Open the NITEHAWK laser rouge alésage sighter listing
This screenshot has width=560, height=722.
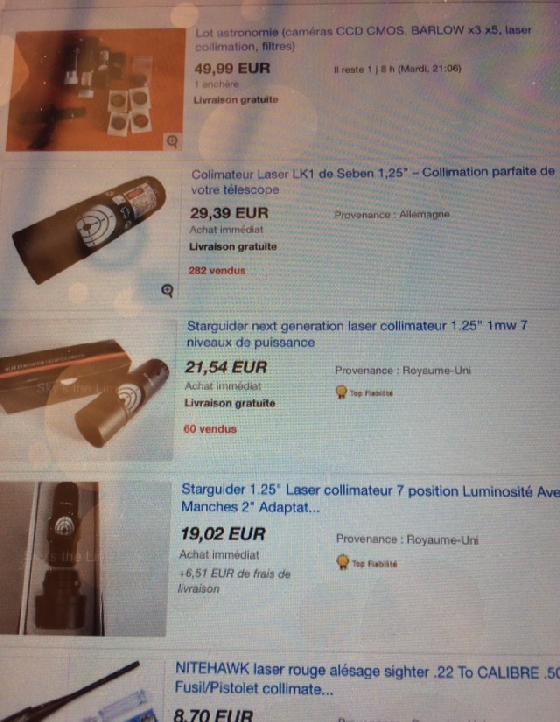coord(367,680)
